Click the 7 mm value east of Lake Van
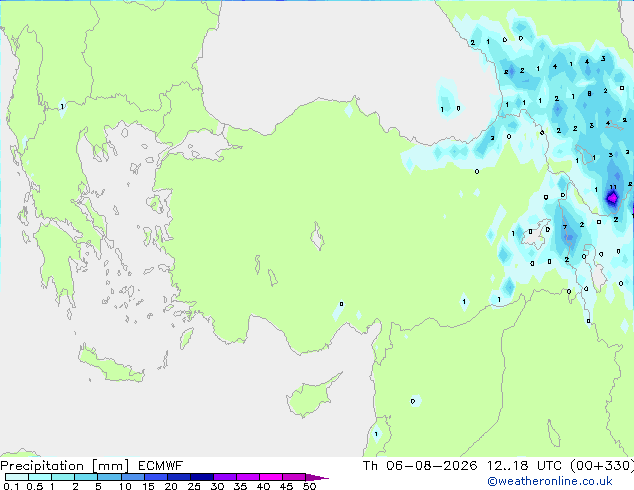The image size is (634, 490). [564, 227]
